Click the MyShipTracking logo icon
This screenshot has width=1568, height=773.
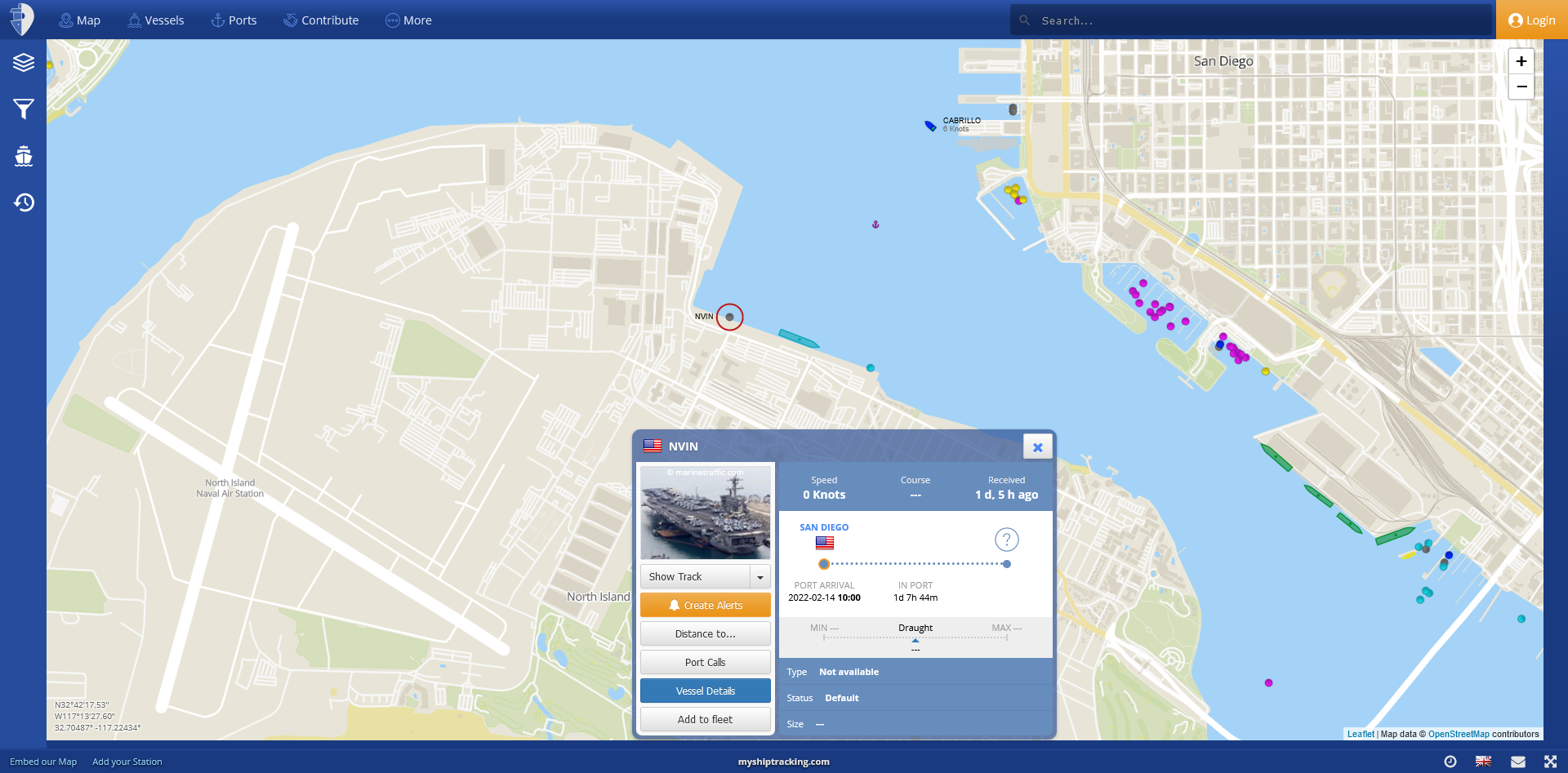pyautogui.click(x=22, y=20)
